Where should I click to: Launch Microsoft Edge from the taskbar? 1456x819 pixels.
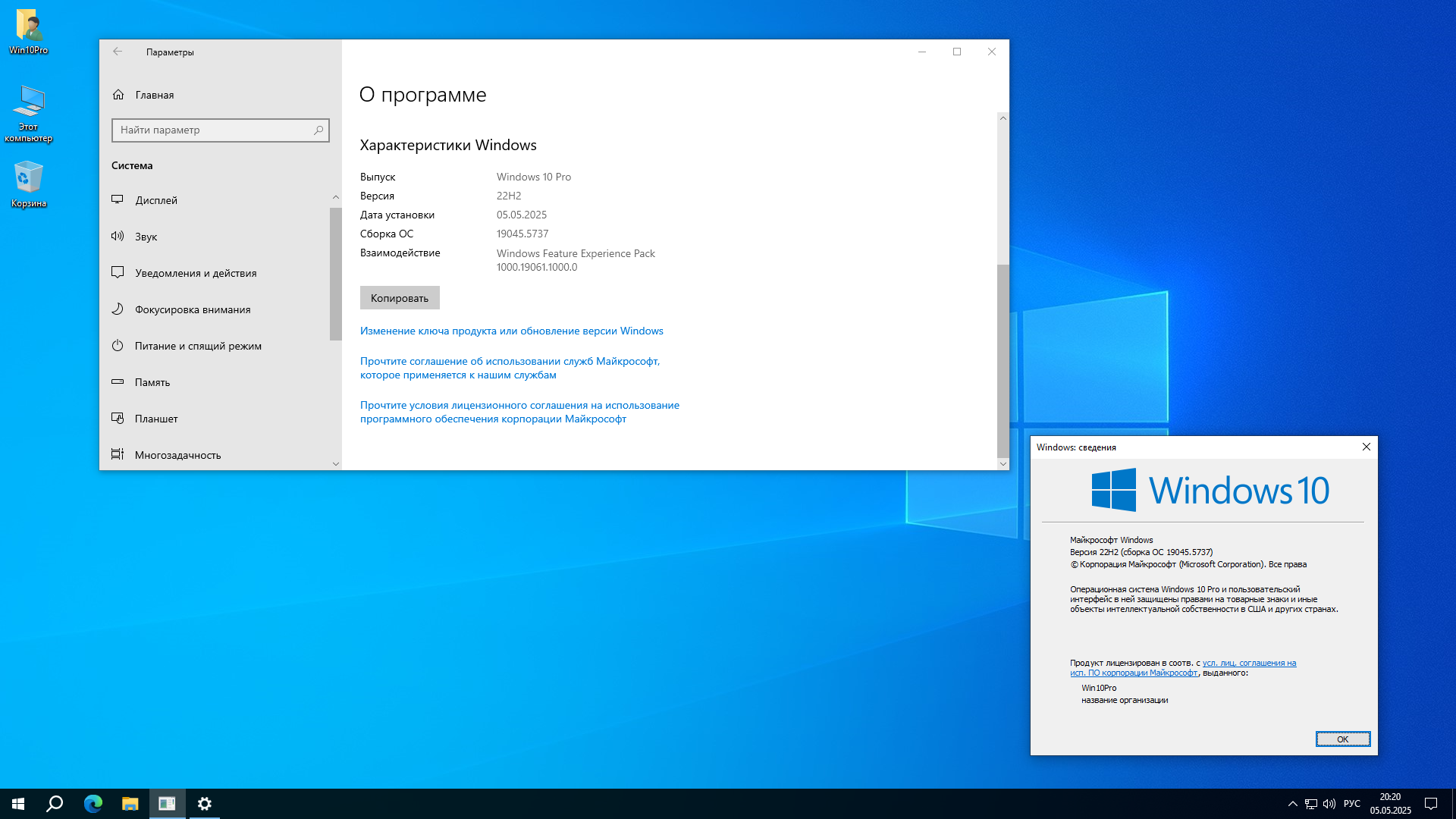pos(93,803)
